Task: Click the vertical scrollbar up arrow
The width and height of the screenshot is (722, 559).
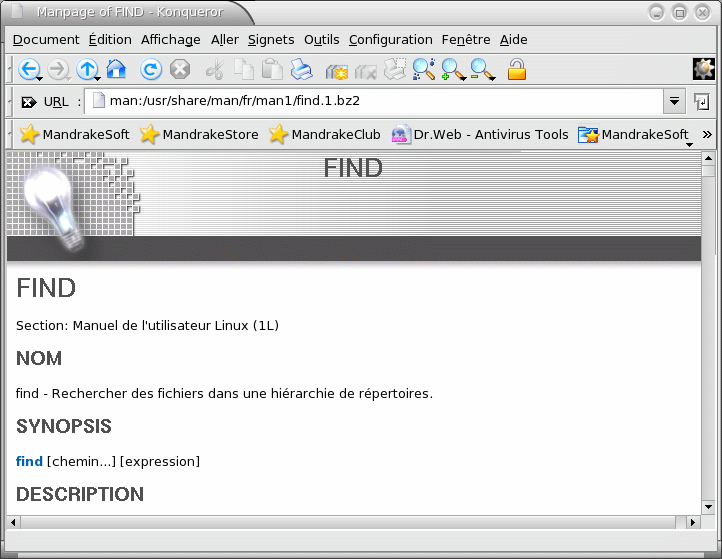Action: 708,159
